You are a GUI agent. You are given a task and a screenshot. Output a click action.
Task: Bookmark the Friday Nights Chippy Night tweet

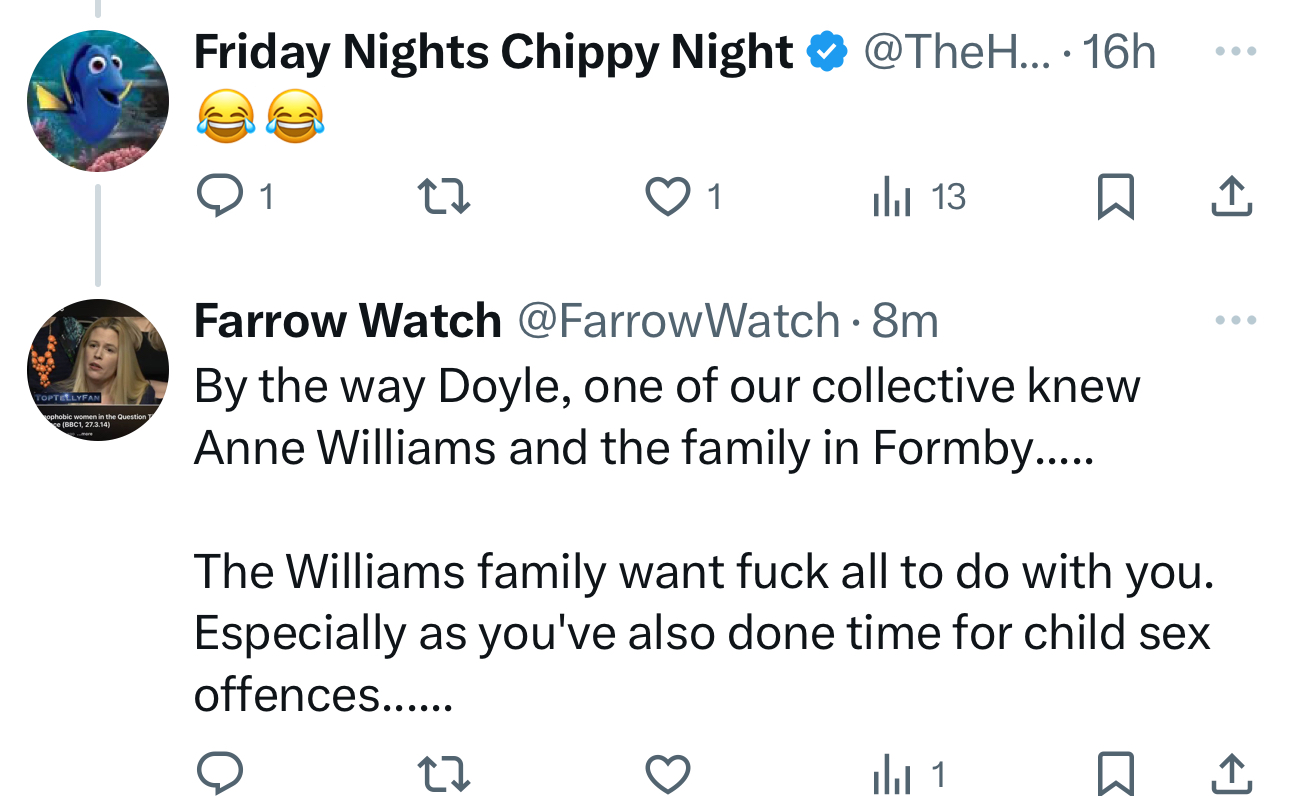(1114, 197)
